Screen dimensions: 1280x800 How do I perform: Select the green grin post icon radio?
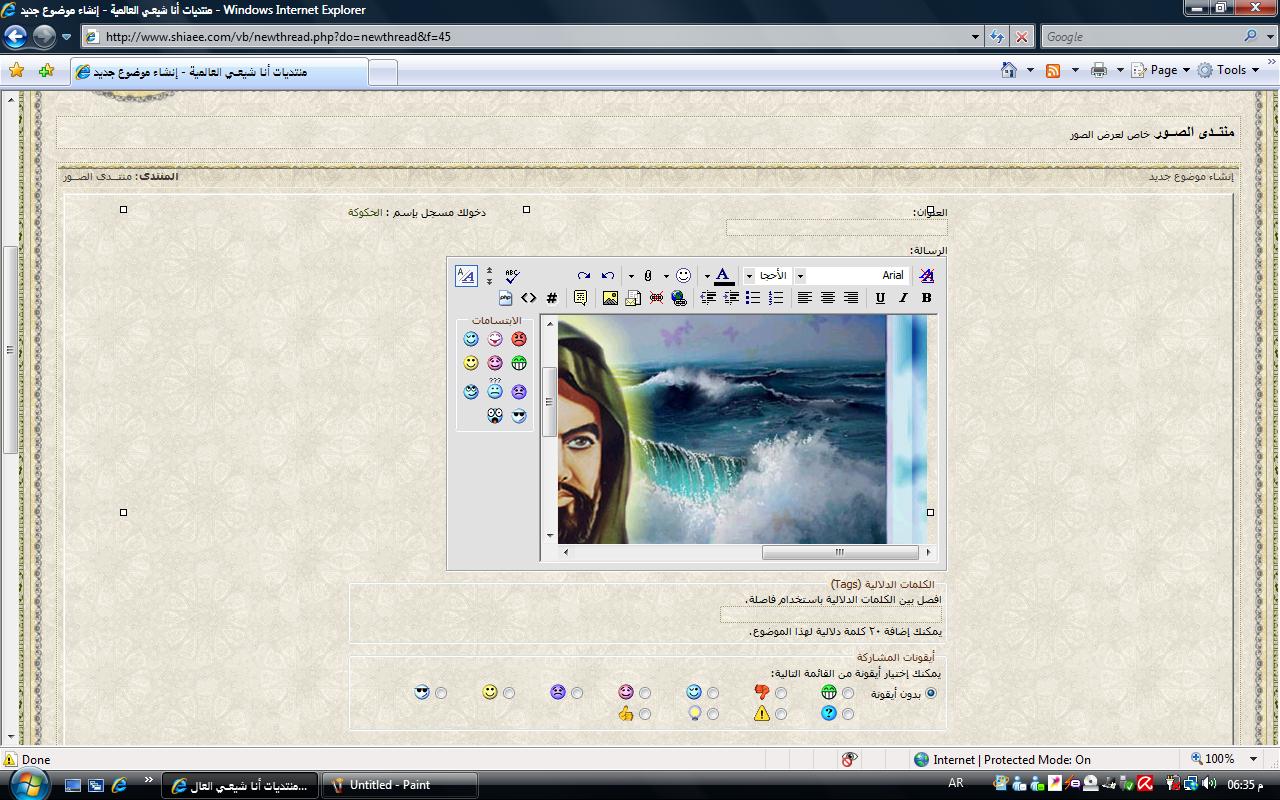point(848,693)
